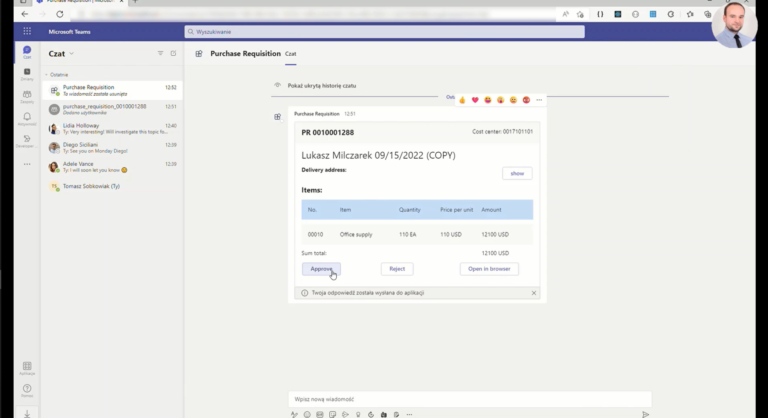Screen dimensions: 768x418
Task: Open Aplikacje apps store icon
Action: click(27, 368)
